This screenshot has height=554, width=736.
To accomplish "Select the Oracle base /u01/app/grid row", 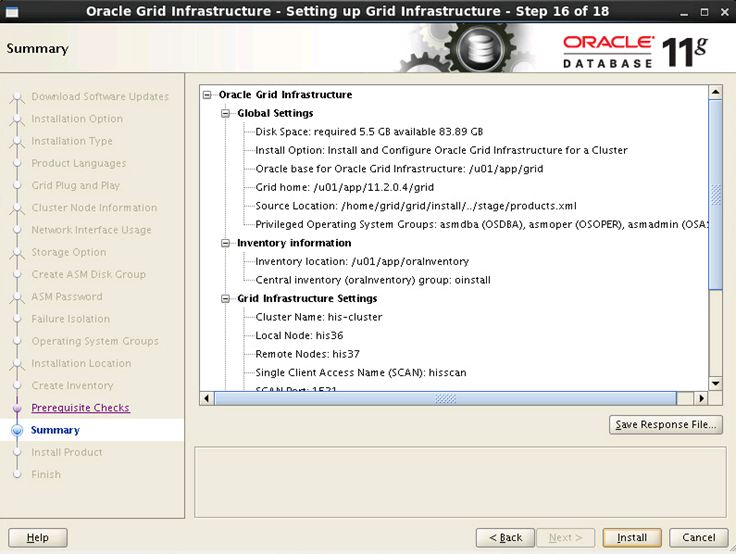I will (399, 169).
